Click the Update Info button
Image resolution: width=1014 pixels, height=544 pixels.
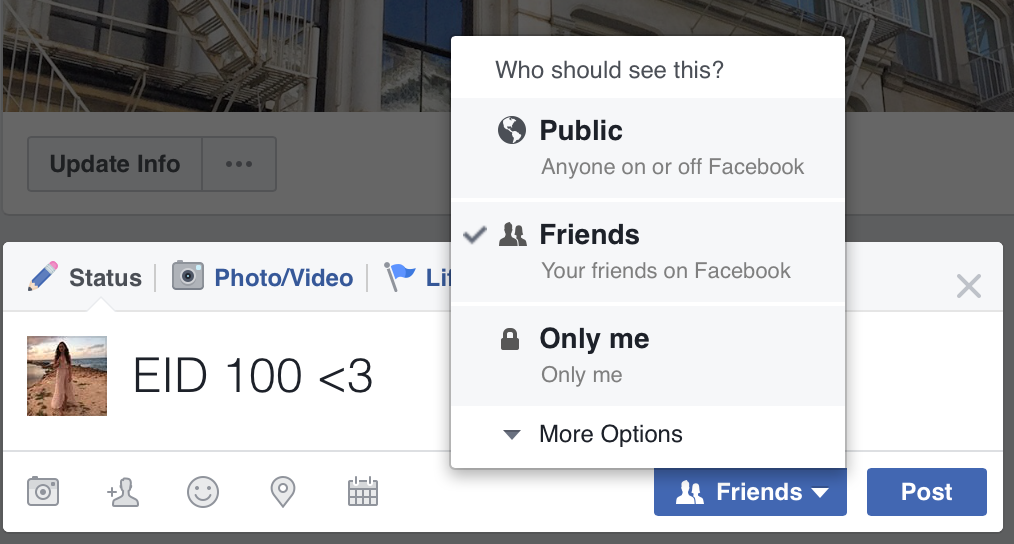(115, 164)
